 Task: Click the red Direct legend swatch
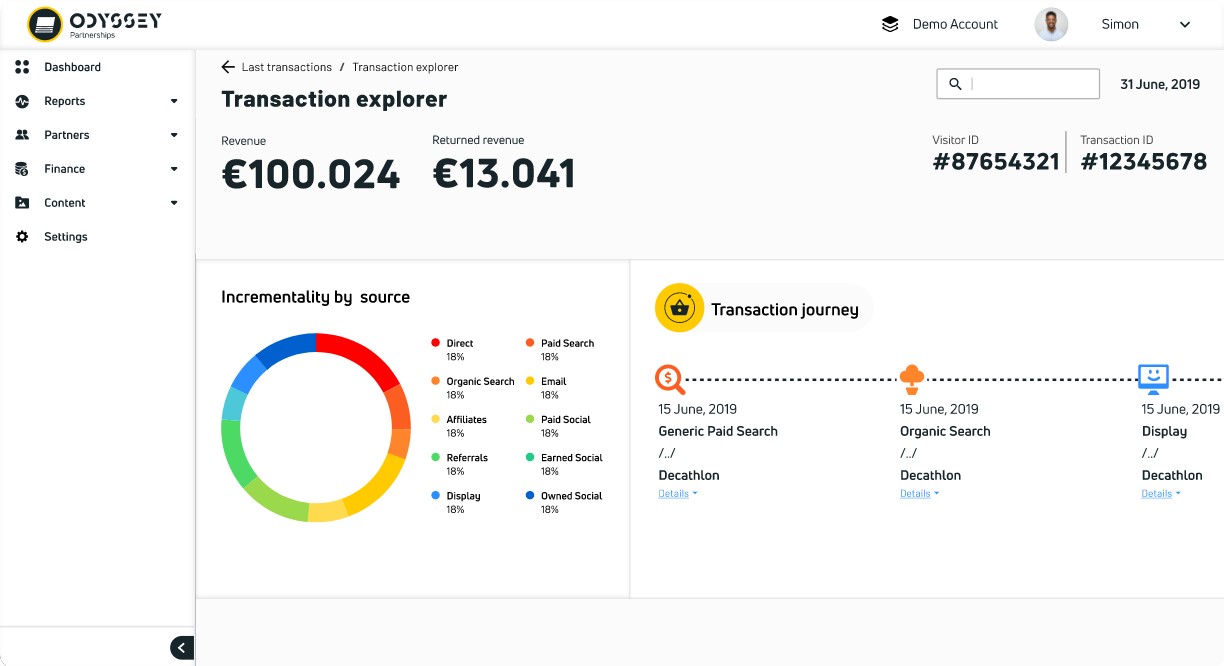(x=435, y=343)
